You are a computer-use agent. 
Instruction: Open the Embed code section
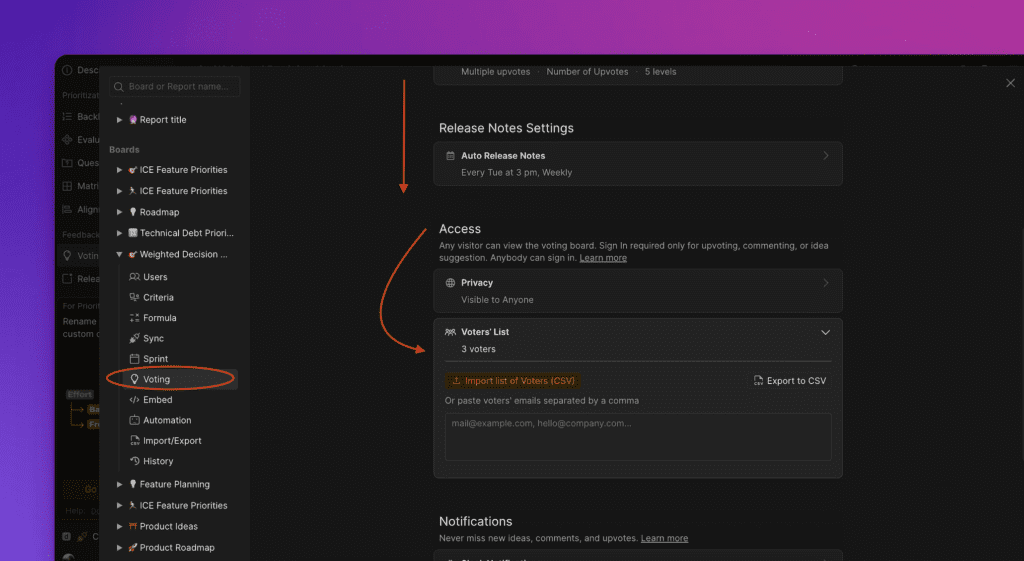[x=157, y=400]
